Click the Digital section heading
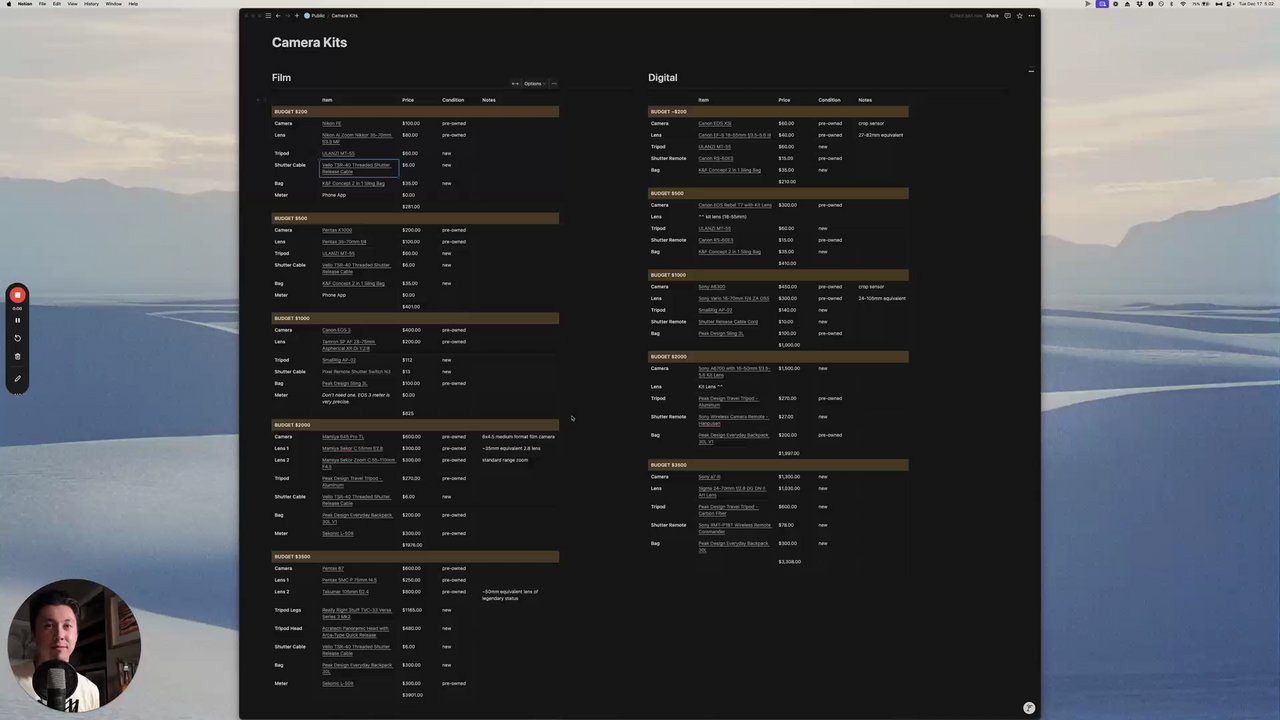Viewport: 1280px width, 720px height. point(662,78)
